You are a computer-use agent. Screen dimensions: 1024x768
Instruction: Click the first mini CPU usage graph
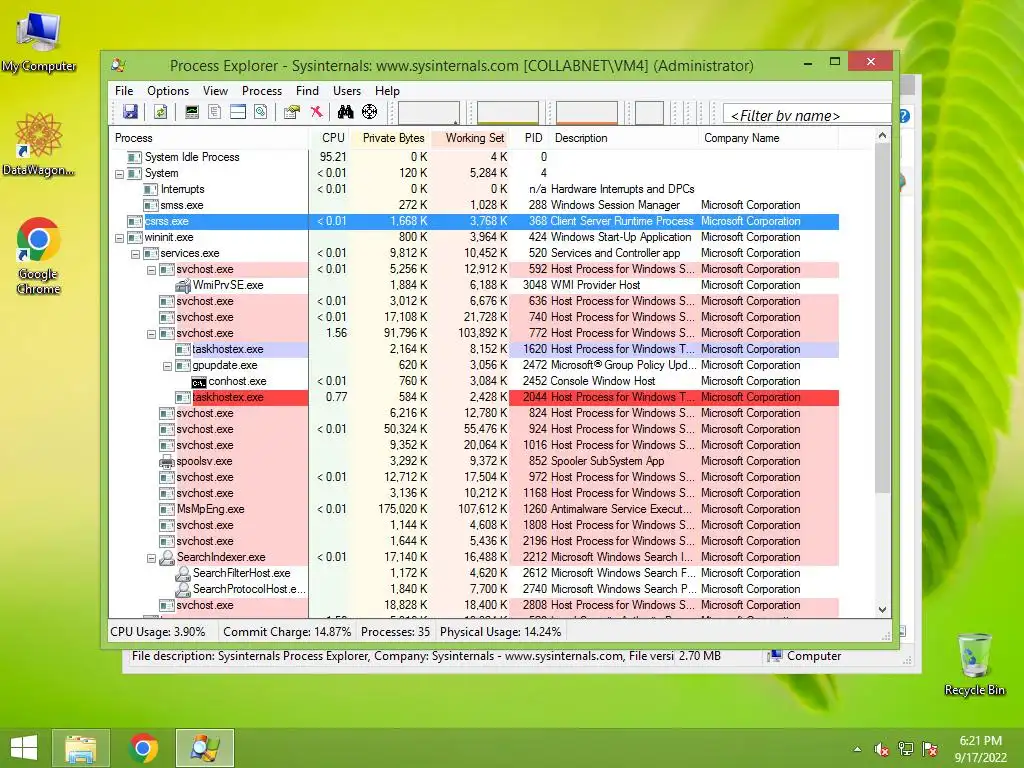428,112
